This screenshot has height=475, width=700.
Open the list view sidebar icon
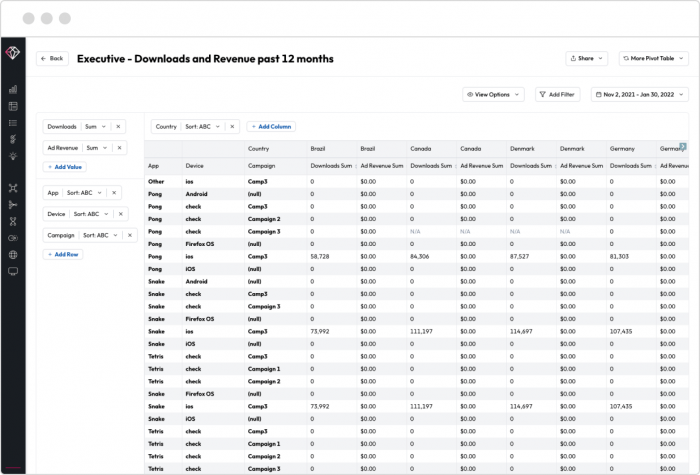[x=13, y=123]
